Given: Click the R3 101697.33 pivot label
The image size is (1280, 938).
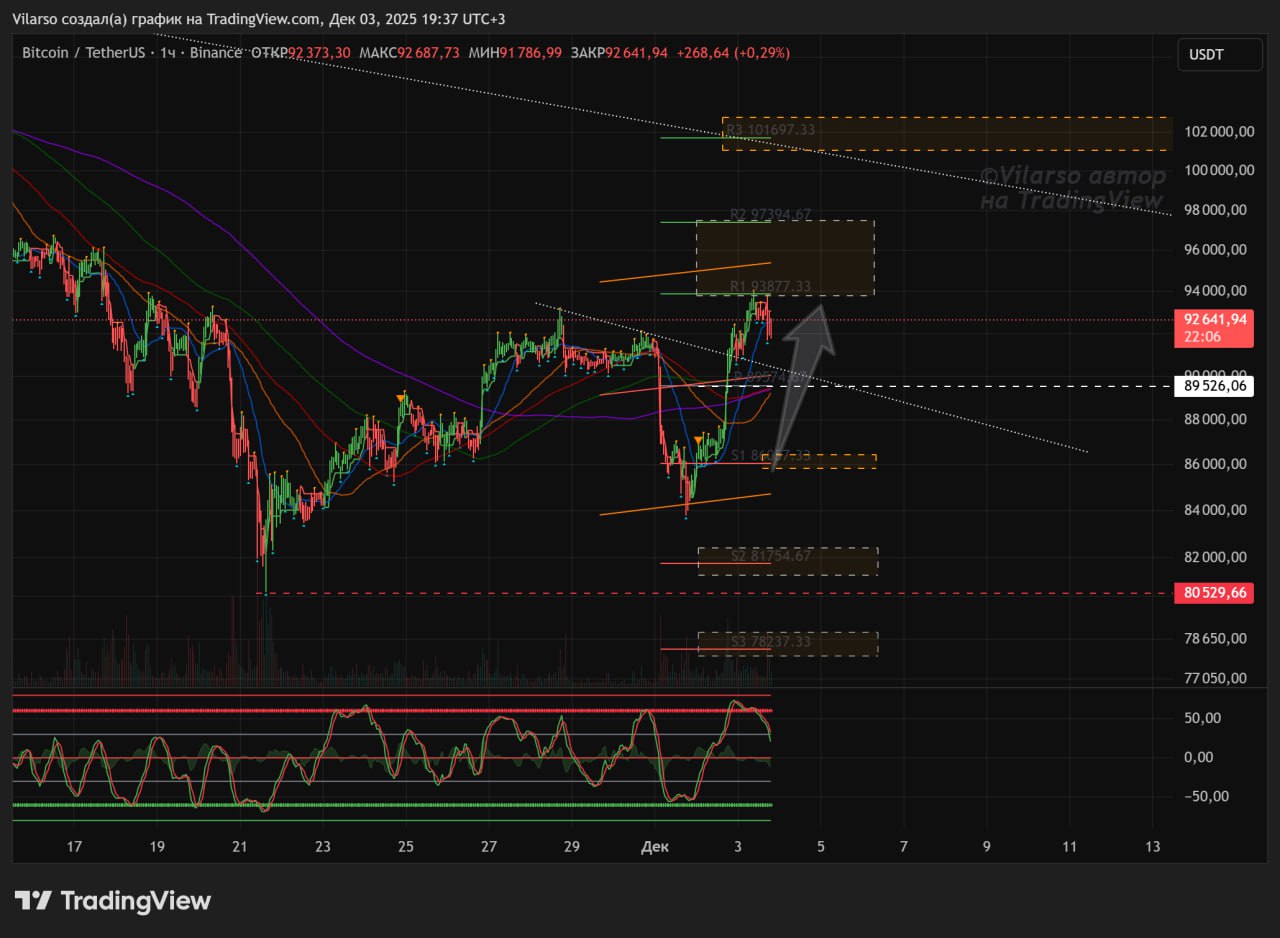Looking at the screenshot, I should [x=770, y=130].
